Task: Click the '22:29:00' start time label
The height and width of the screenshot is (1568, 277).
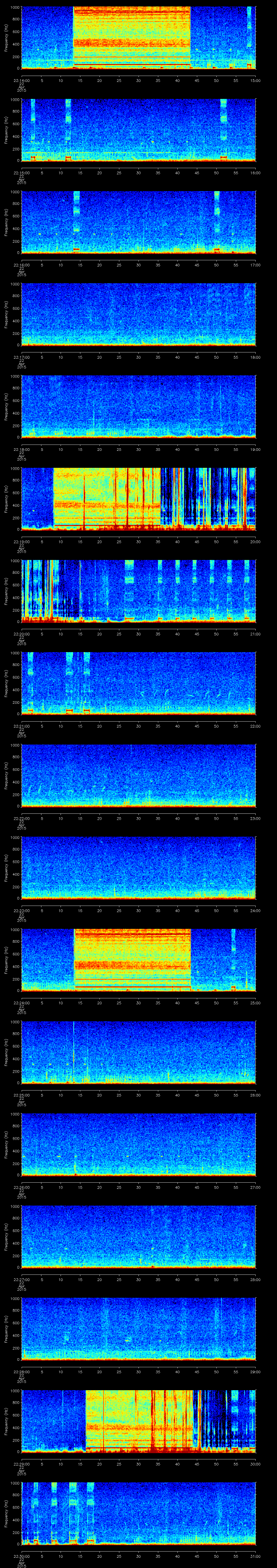Action: [21, 1463]
